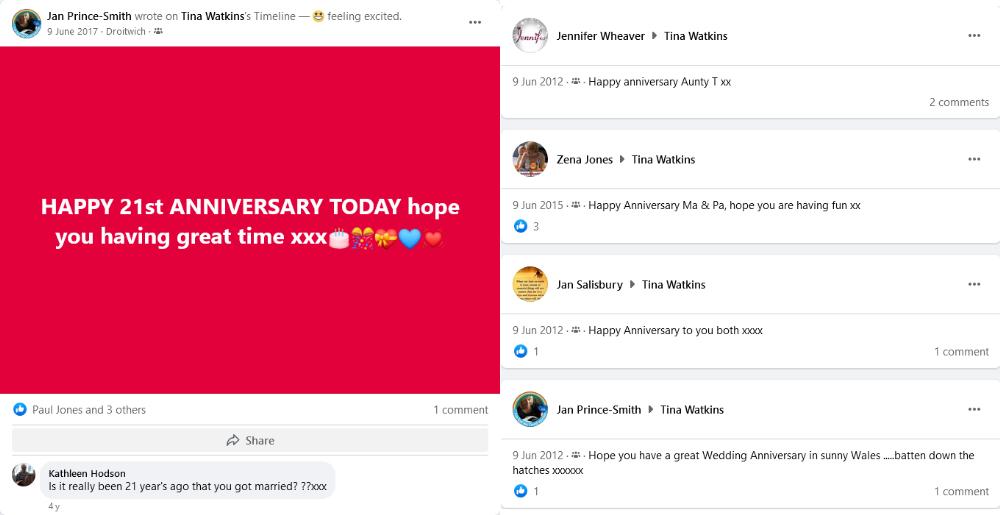Click Jan Salisbury's profile avatar

pyautogui.click(x=530, y=284)
